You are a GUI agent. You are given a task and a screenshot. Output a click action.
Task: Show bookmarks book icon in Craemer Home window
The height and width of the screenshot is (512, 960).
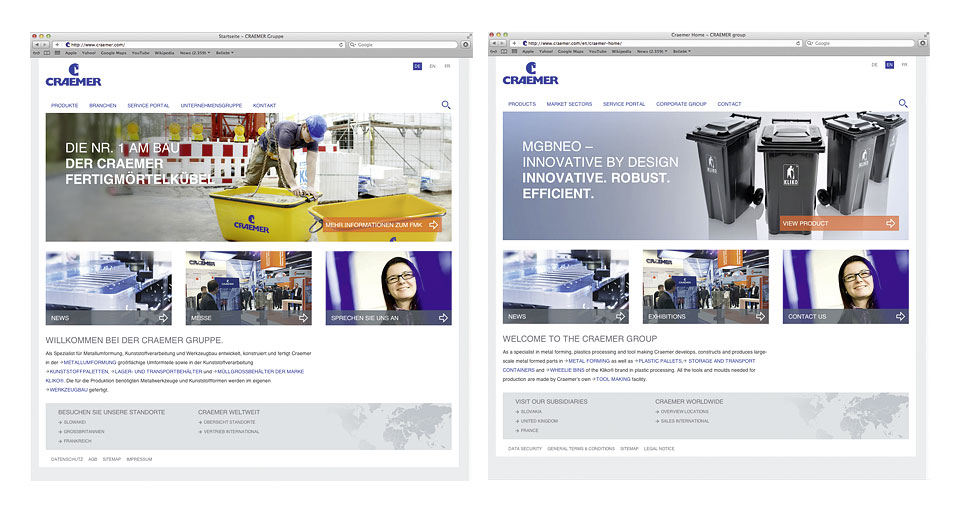[504, 51]
